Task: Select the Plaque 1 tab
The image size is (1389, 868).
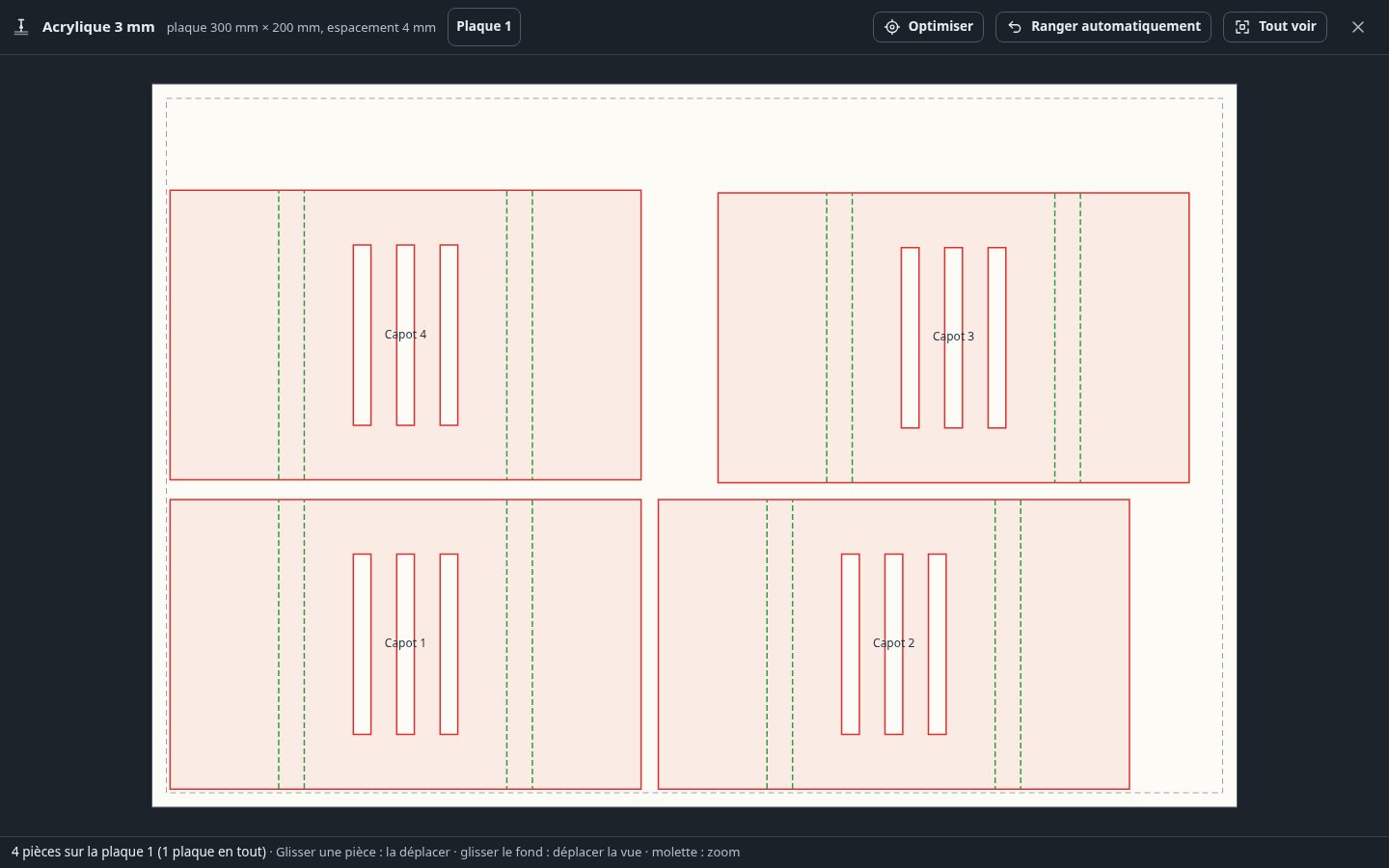Action: tap(484, 27)
